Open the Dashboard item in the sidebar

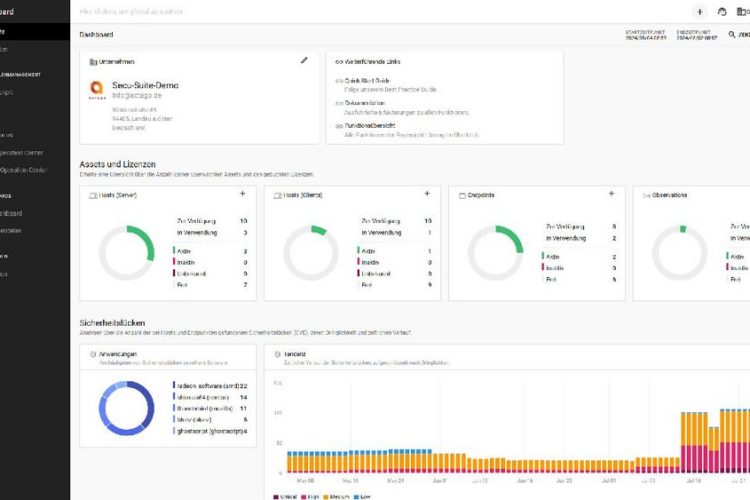click(11, 213)
